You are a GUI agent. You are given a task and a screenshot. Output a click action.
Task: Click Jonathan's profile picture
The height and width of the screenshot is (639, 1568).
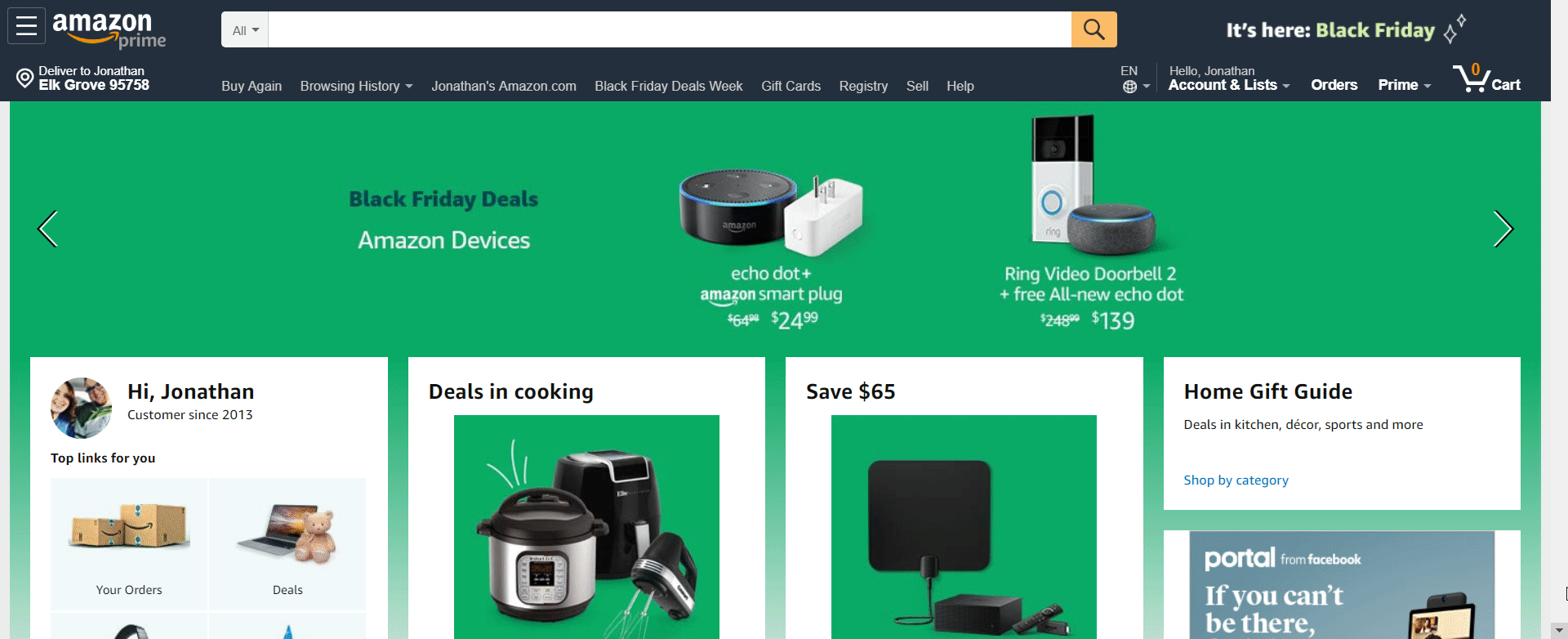click(x=82, y=408)
